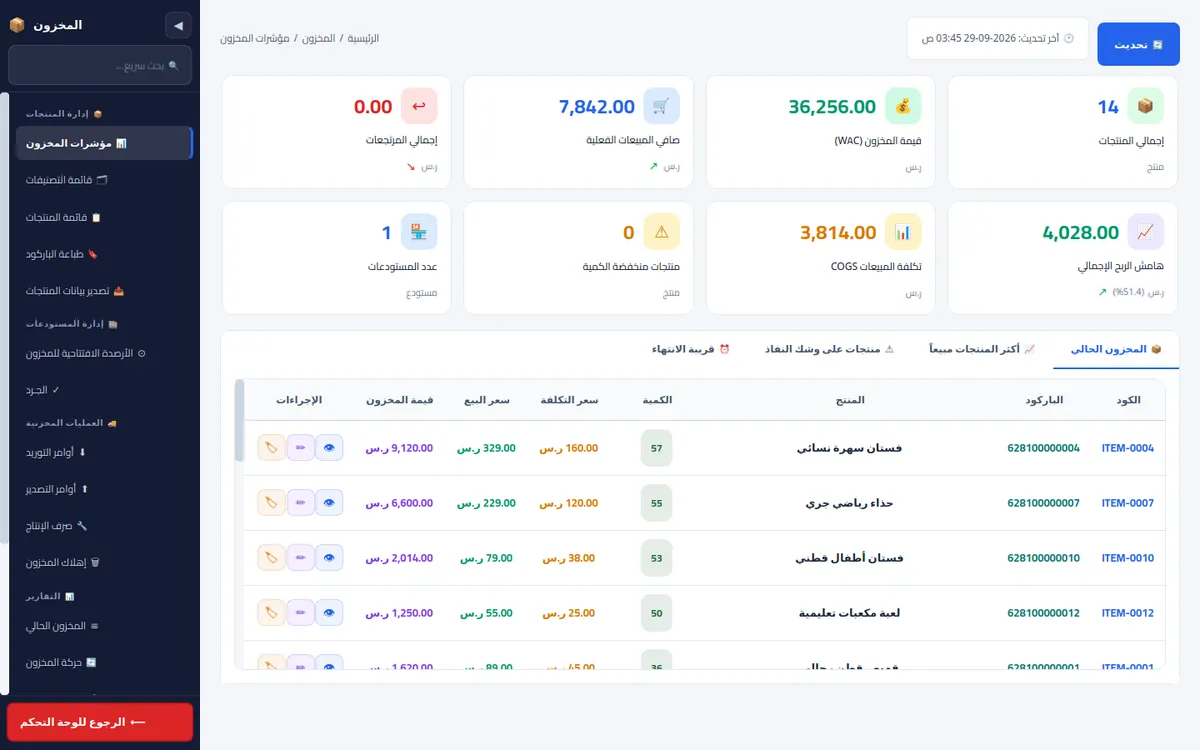Image resolution: width=1200 pixels, height=750 pixels.
Task: Go to الرئيسية breadcrumb link
Action: (x=363, y=38)
